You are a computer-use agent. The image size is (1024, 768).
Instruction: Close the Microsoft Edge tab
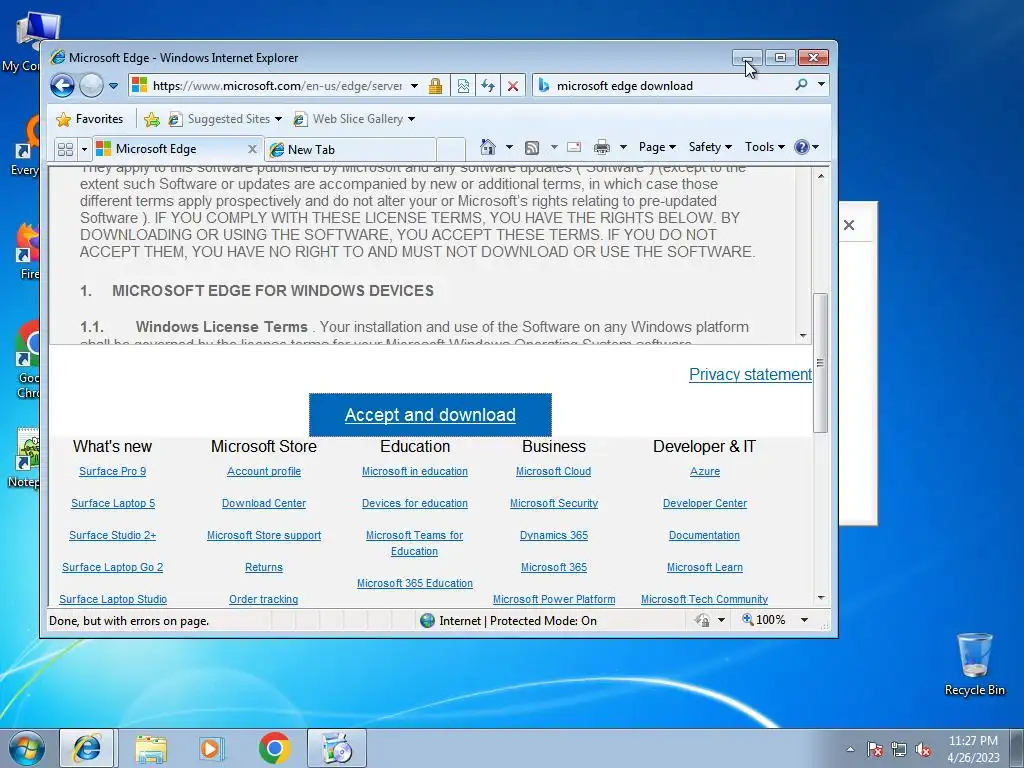tap(252, 149)
